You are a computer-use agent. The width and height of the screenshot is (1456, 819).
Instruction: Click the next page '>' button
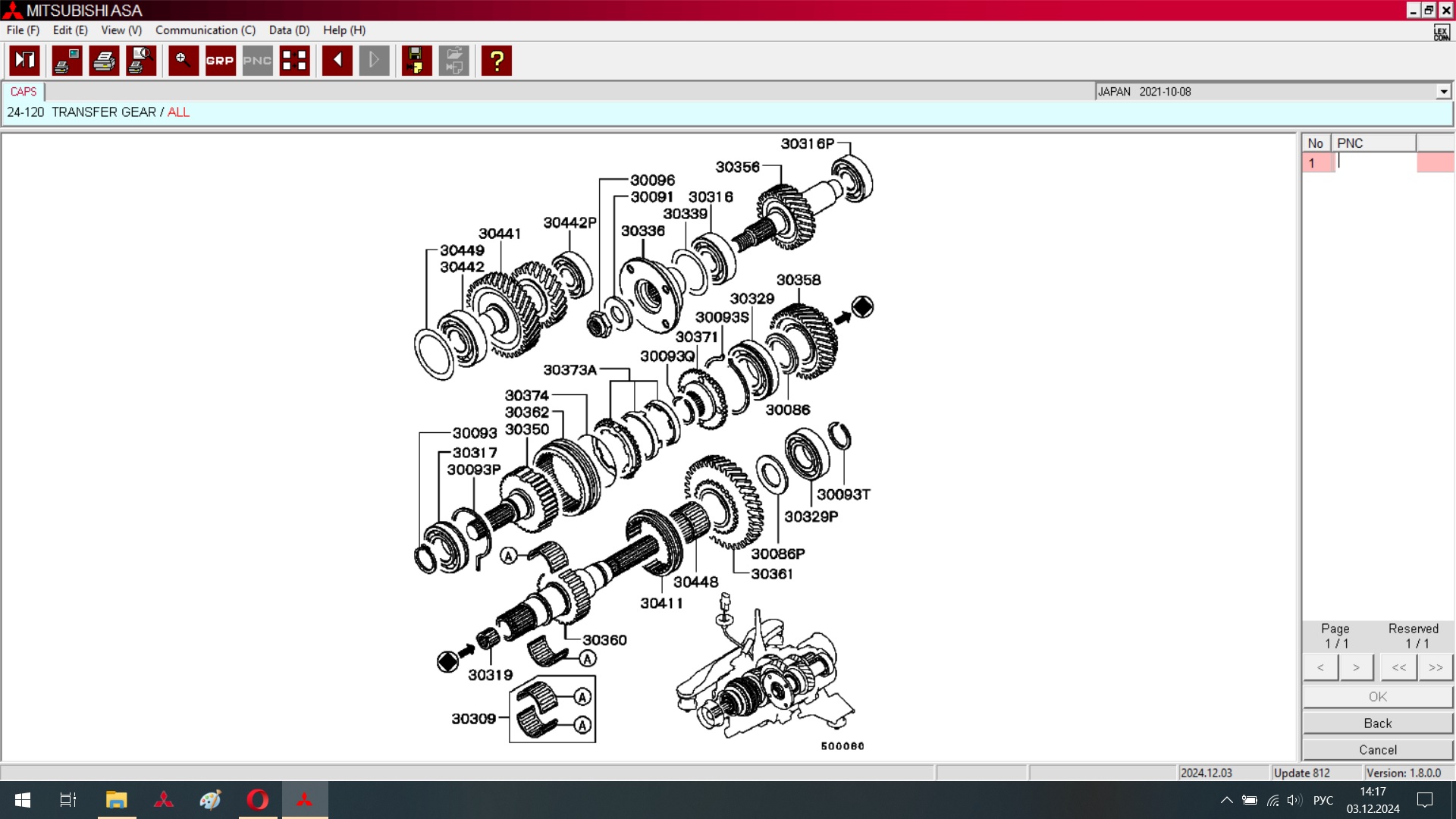click(1356, 668)
